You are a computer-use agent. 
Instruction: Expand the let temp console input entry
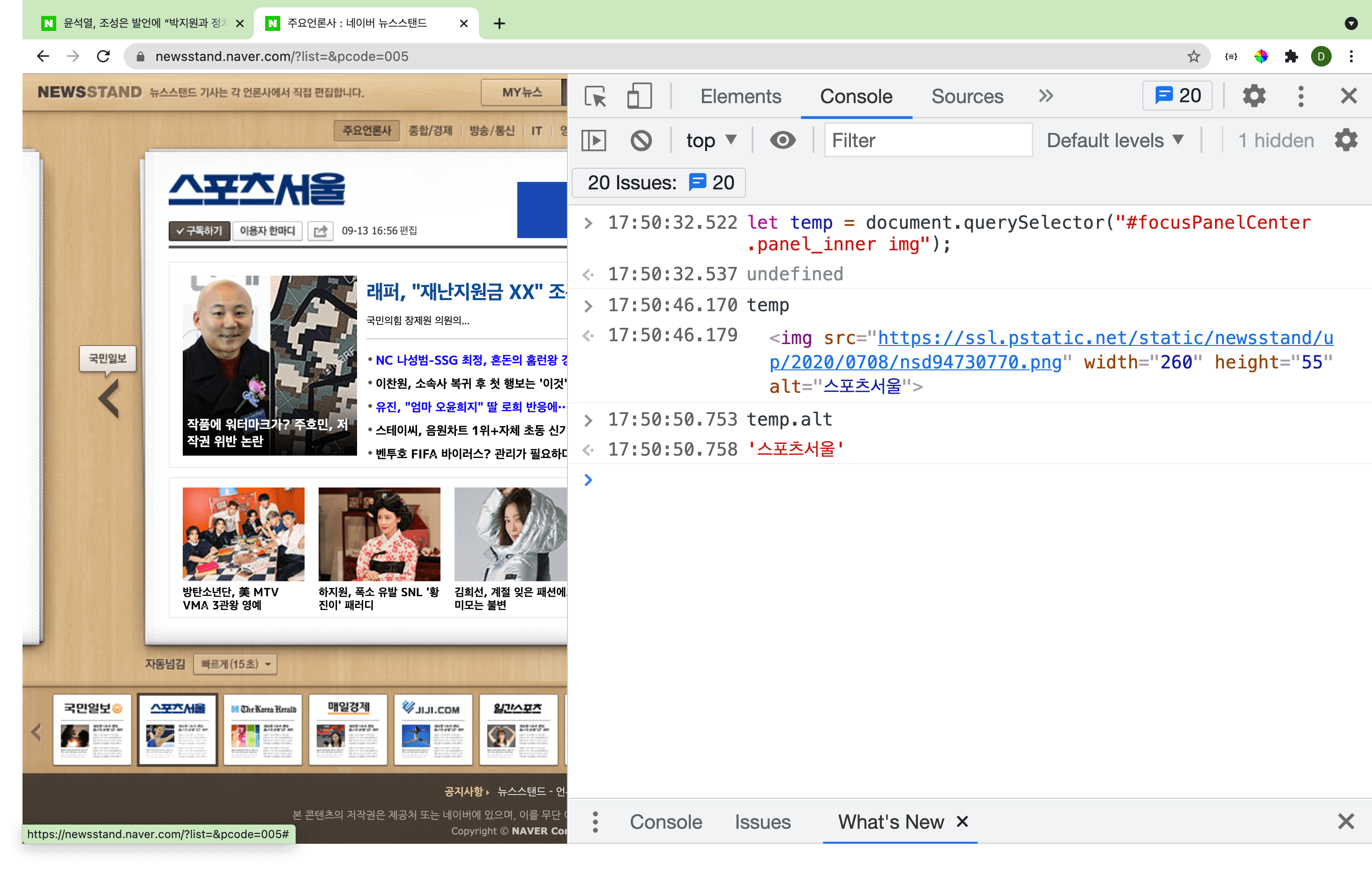point(588,223)
